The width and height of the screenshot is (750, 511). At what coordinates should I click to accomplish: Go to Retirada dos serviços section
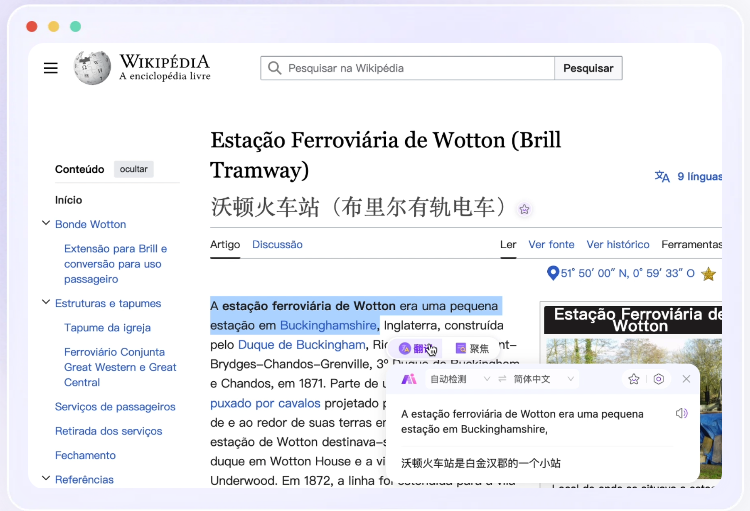[x=109, y=431]
